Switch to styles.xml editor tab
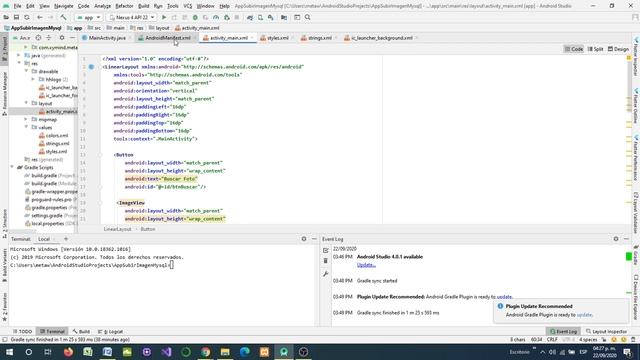 pyautogui.click(x=277, y=38)
